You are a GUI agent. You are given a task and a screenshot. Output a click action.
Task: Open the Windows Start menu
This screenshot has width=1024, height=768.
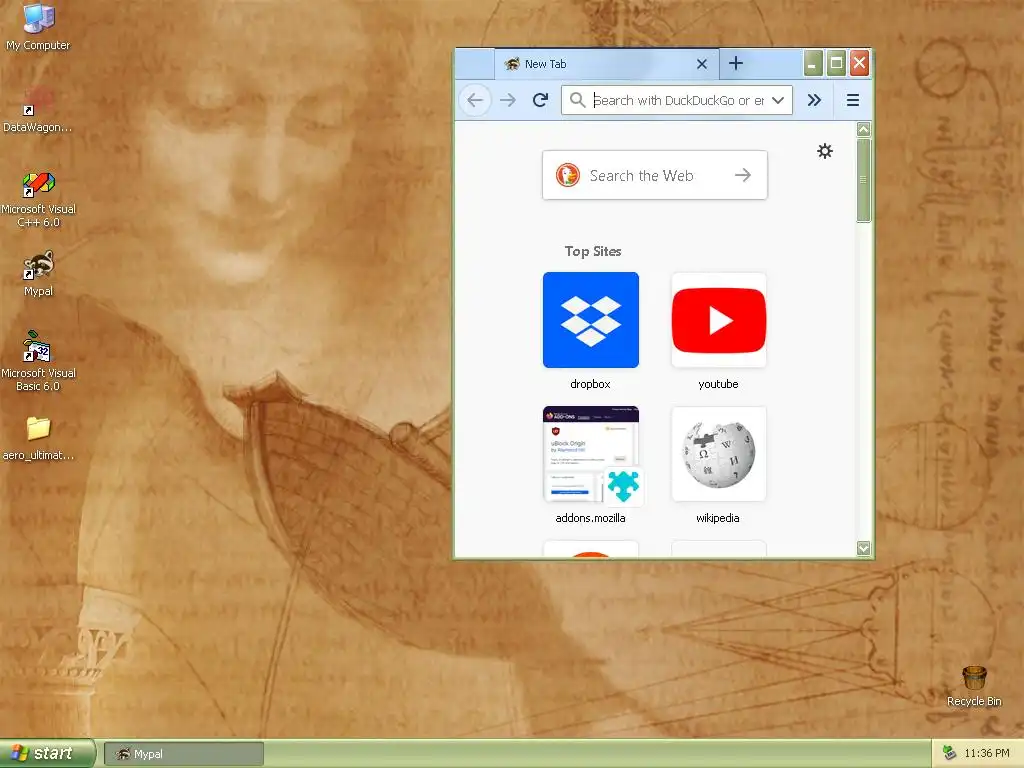47,753
